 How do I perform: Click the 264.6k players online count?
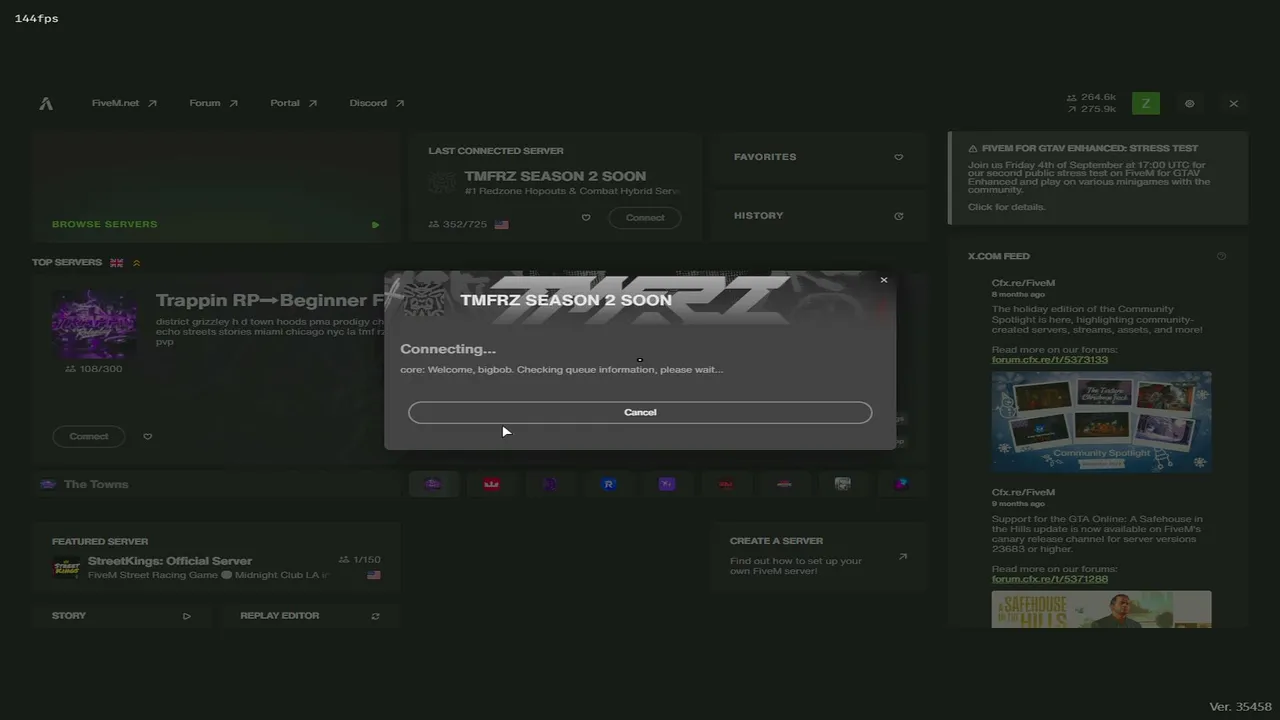tap(1091, 98)
